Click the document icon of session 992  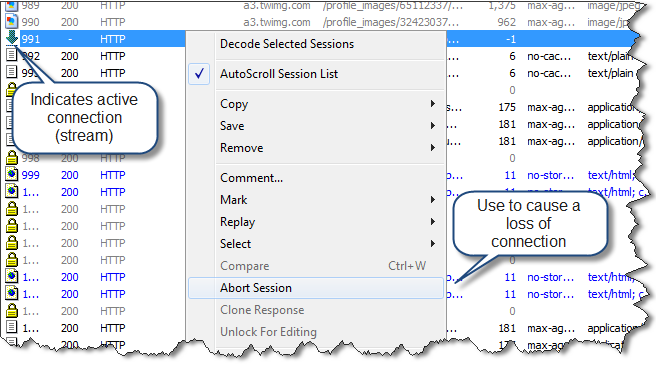tap(12, 55)
